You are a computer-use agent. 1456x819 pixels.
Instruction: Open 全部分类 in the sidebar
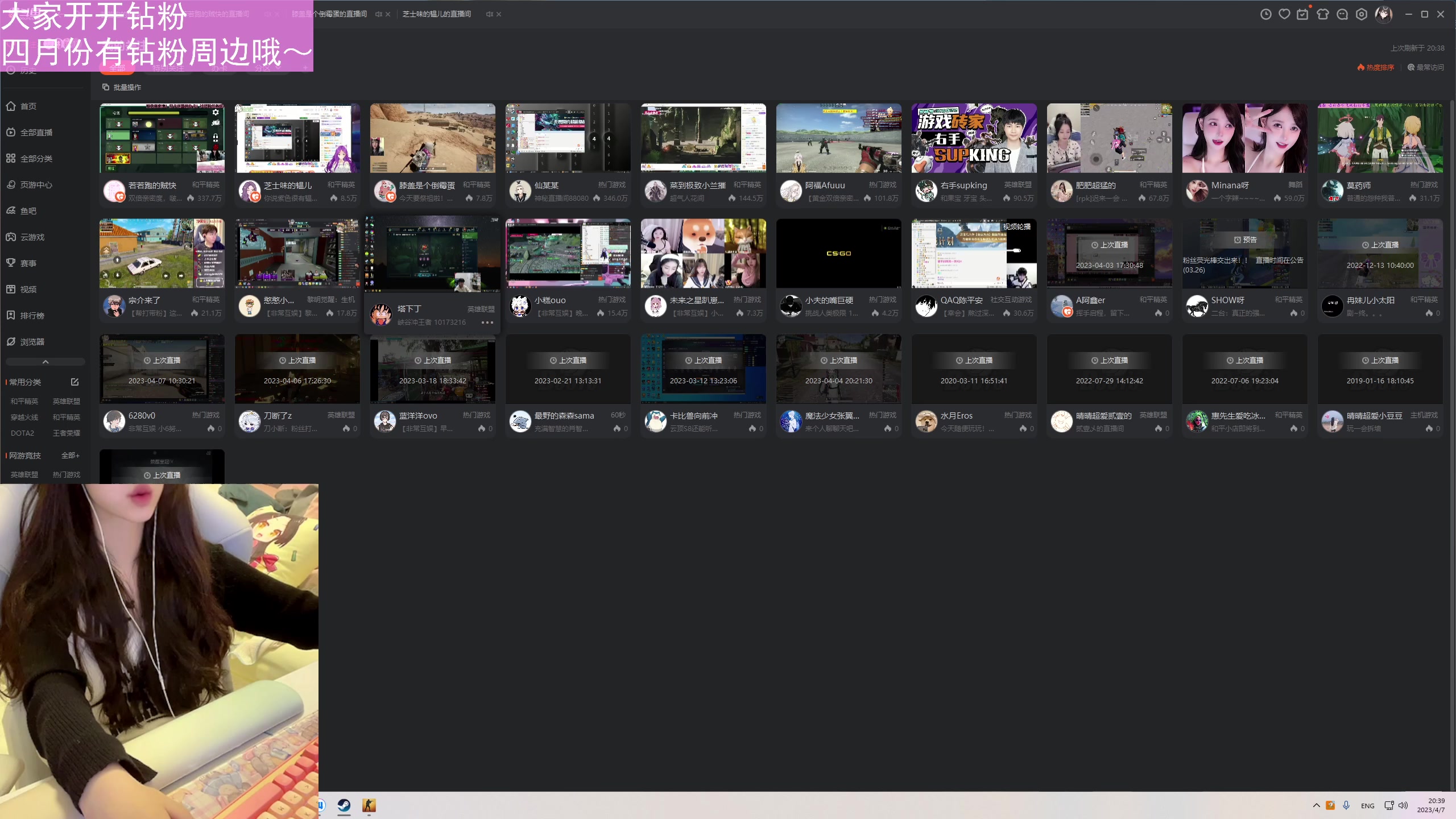pyautogui.click(x=30, y=159)
